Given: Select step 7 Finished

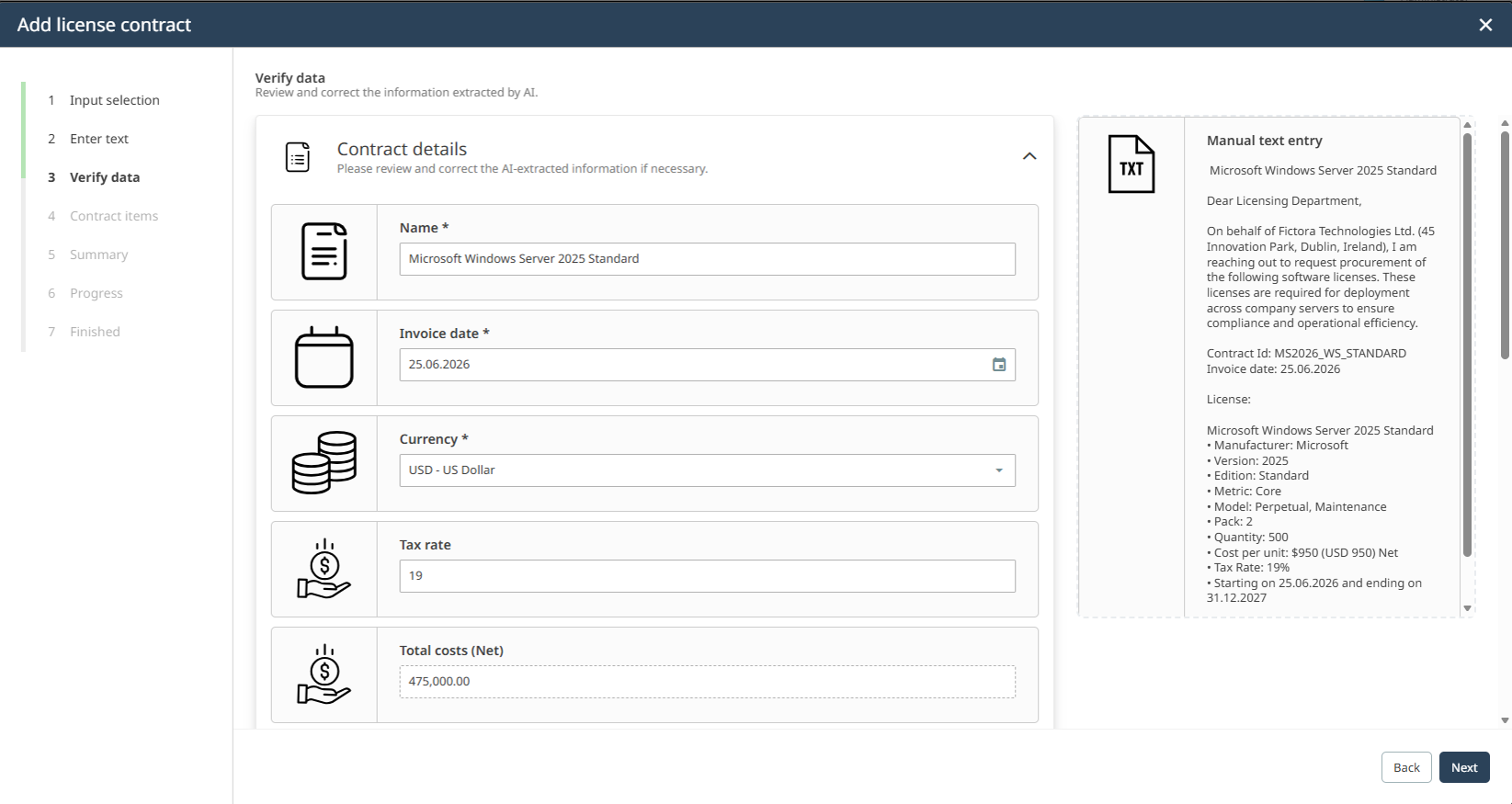Looking at the screenshot, I should [84, 332].
